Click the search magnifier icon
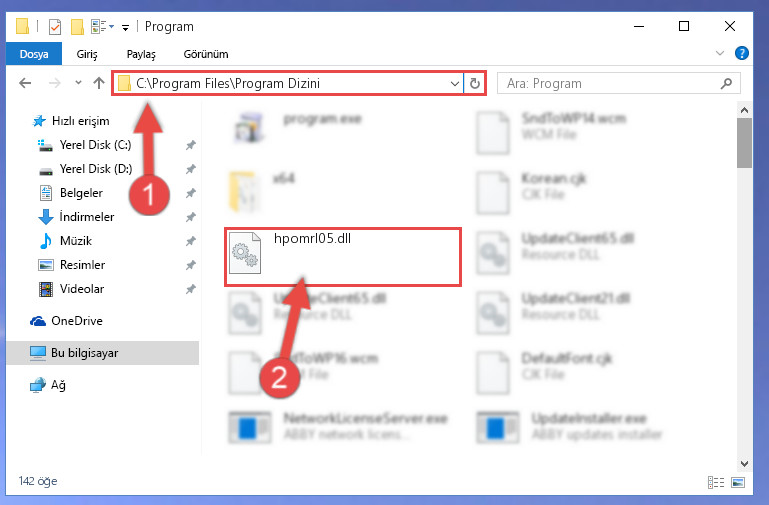Viewport: 769px width, 505px height. tap(726, 84)
